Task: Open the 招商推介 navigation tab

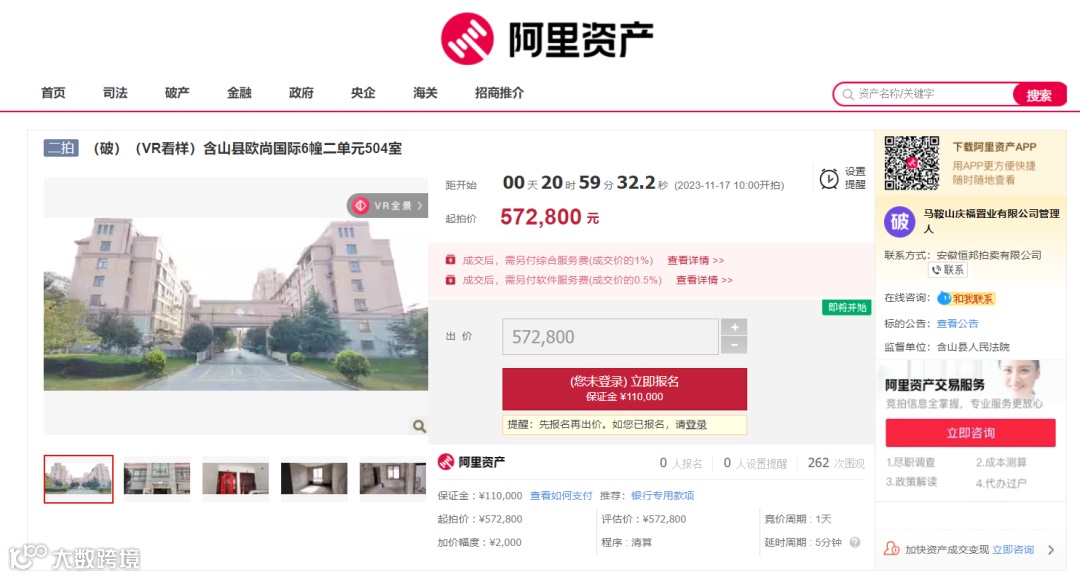Action: click(499, 93)
